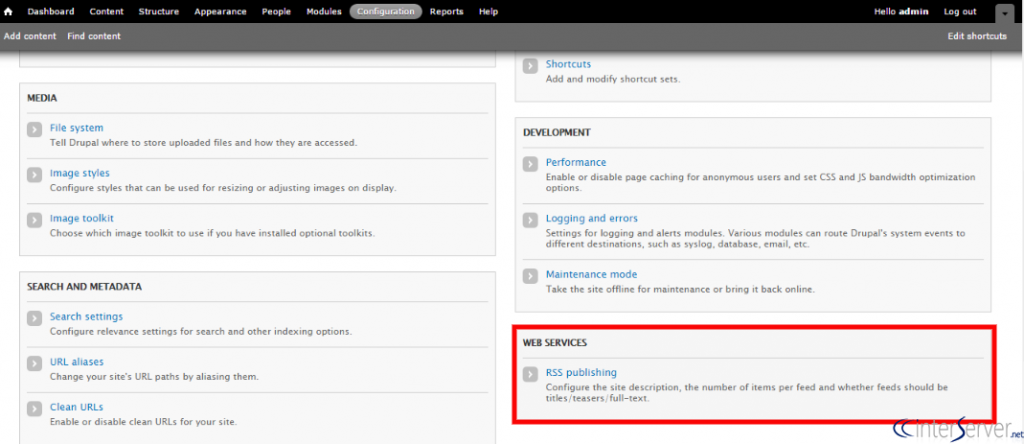Click arrow icon beside Image styles
The image size is (1024, 444).
35,175
